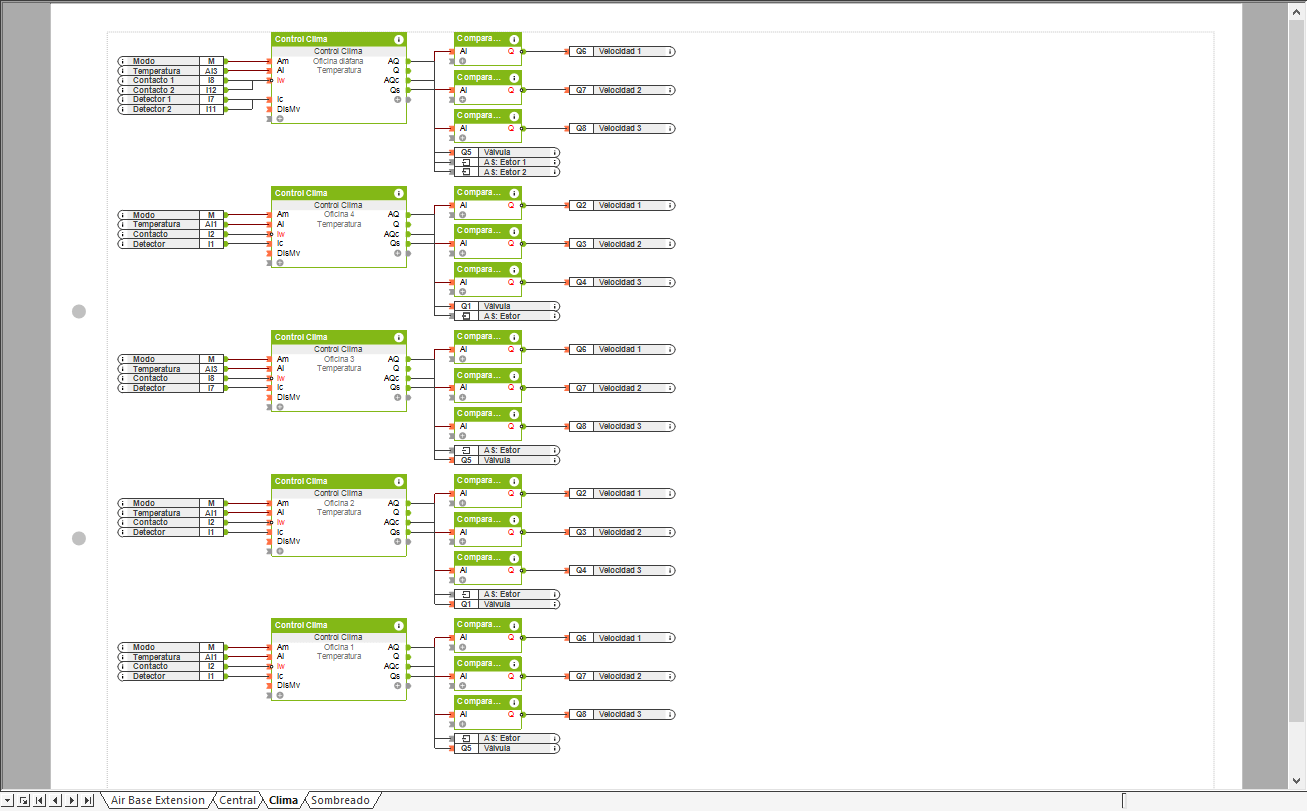Click info icon on the topmost Comparador block

point(514,39)
